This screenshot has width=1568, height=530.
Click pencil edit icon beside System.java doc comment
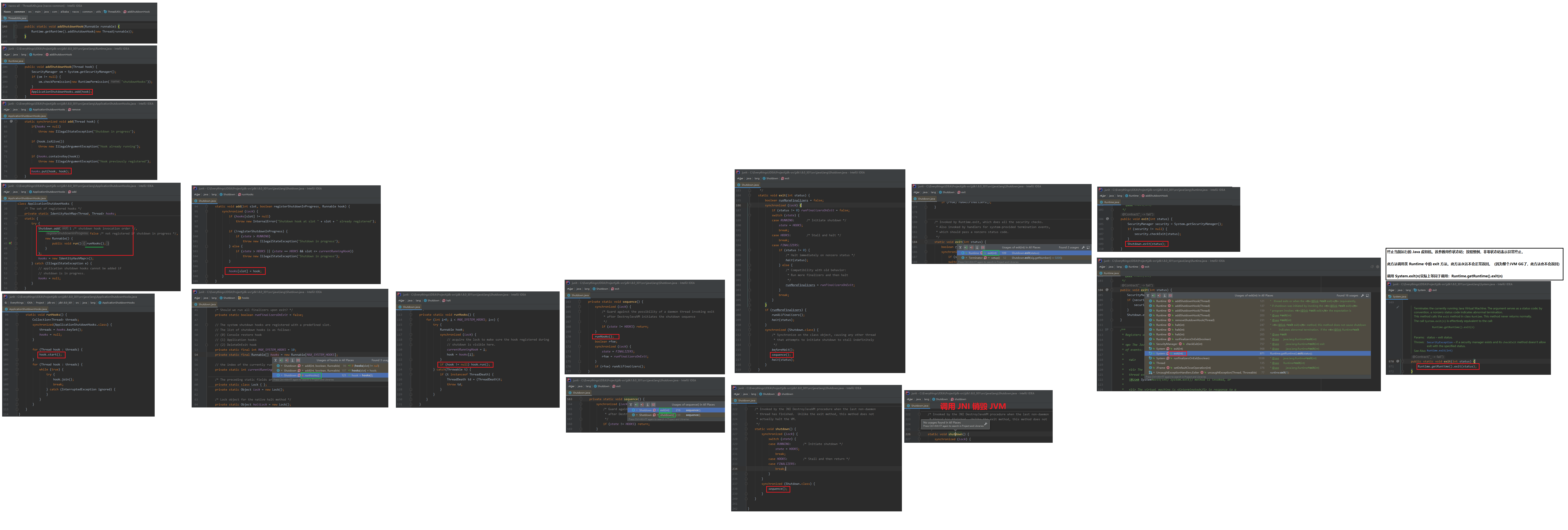(x=1398, y=307)
